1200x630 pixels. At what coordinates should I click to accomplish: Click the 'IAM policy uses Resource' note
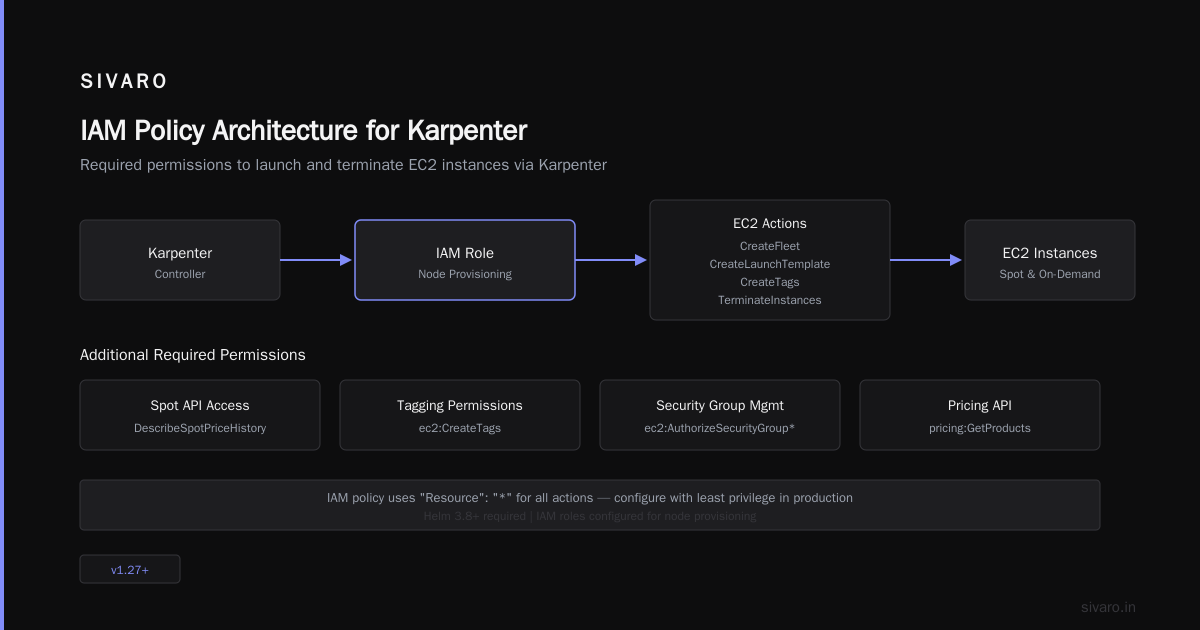(x=590, y=497)
